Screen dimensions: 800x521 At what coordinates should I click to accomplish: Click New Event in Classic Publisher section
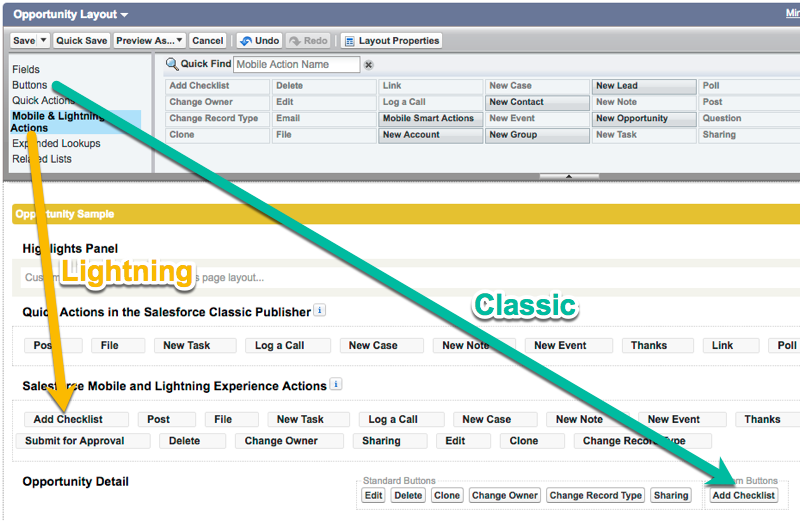click(x=568, y=345)
